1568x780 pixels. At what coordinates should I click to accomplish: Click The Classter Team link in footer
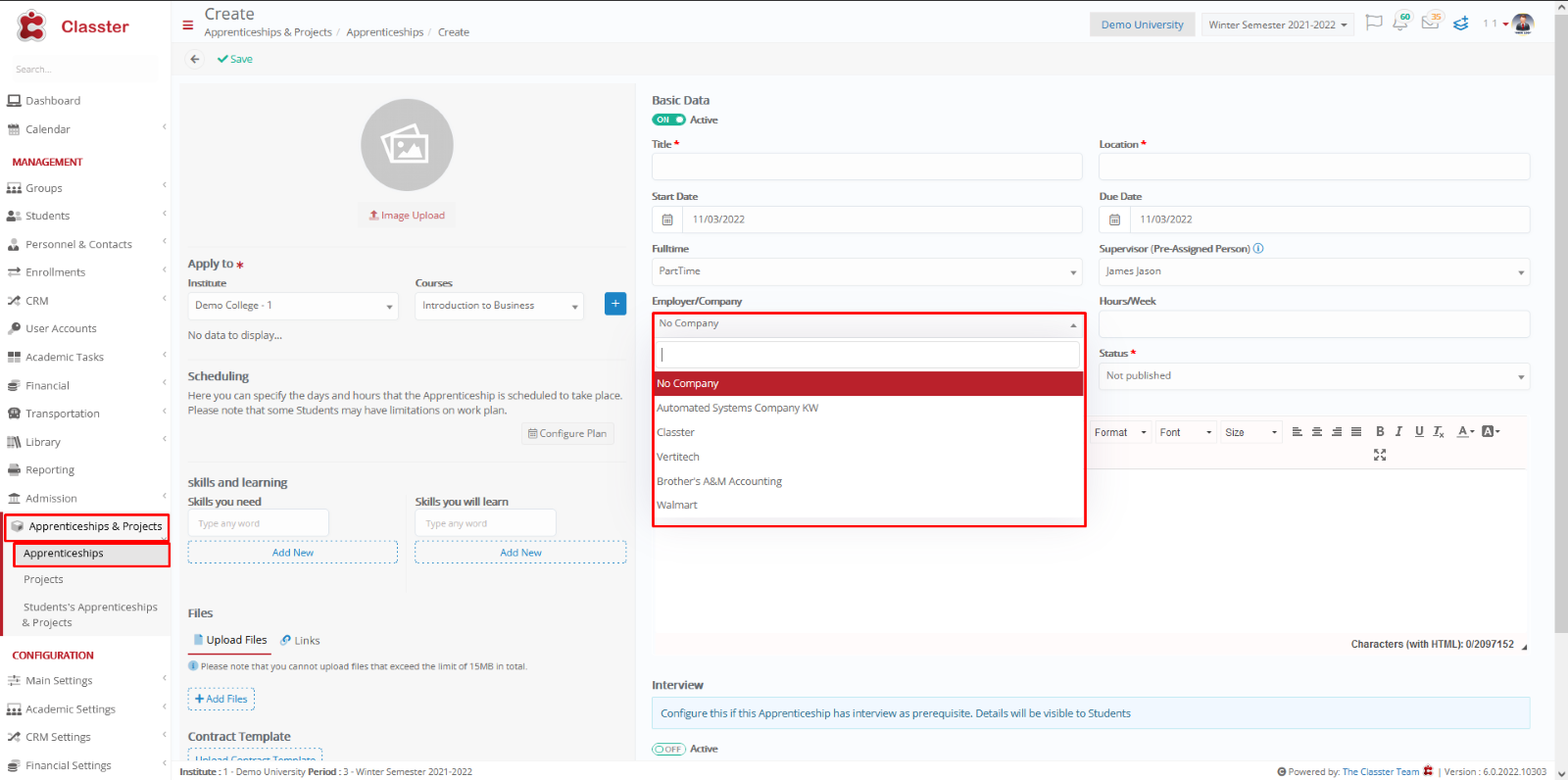[1380, 772]
